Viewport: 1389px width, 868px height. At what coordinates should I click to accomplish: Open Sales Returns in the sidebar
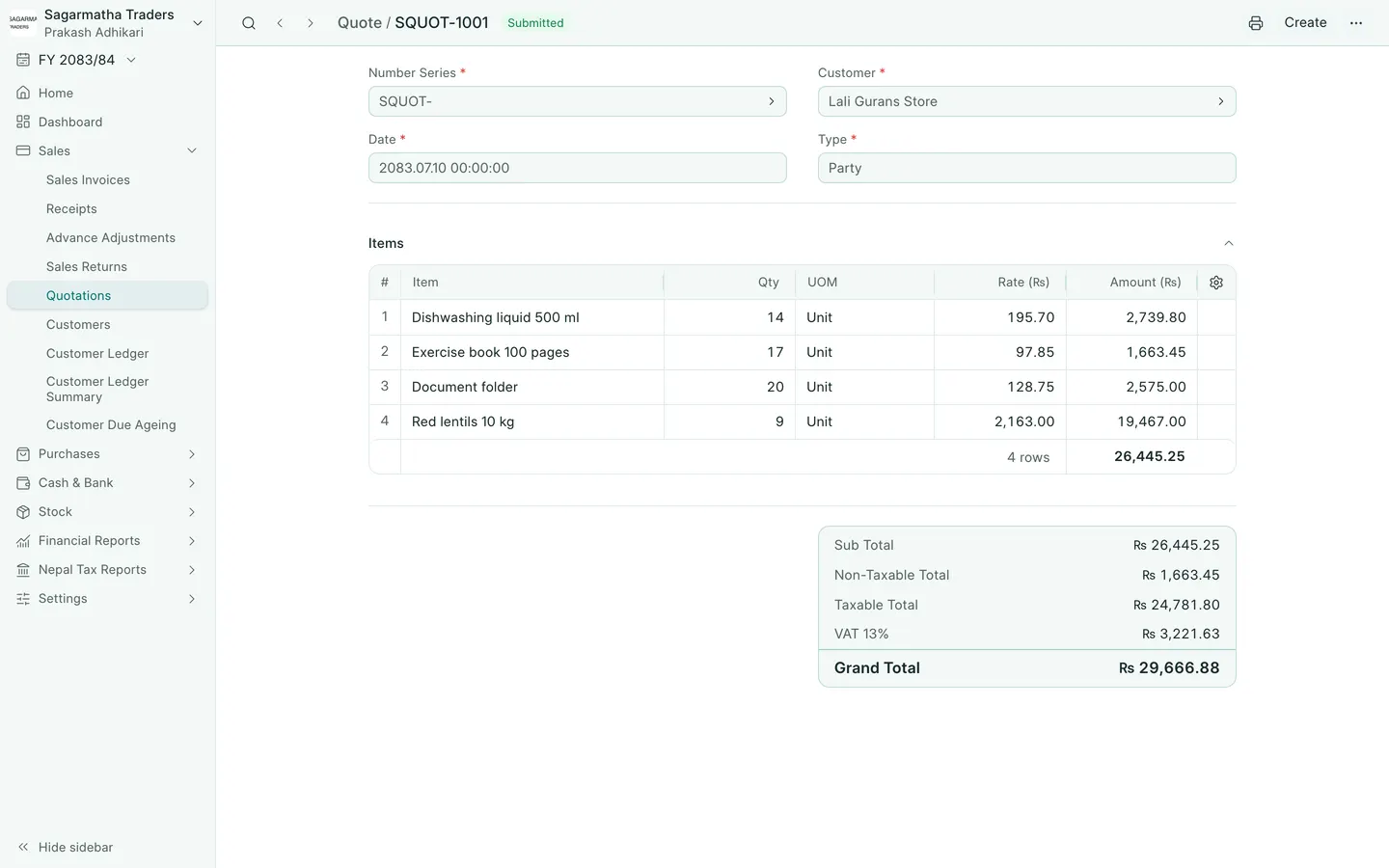pos(87,267)
